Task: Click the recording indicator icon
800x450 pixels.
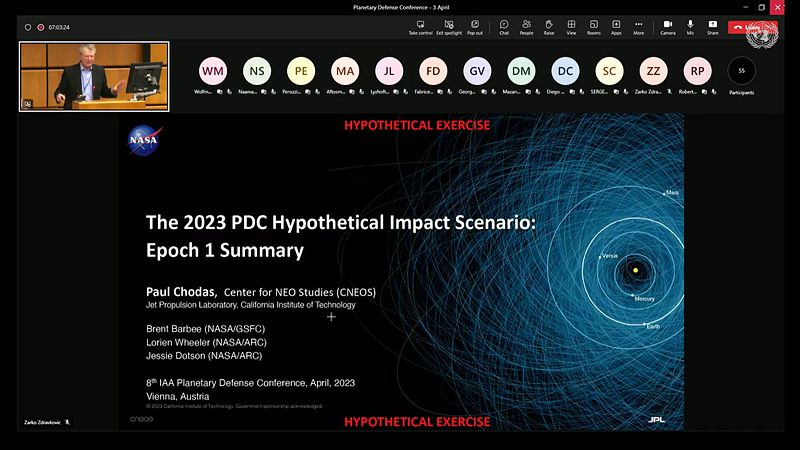Action: click(x=41, y=28)
